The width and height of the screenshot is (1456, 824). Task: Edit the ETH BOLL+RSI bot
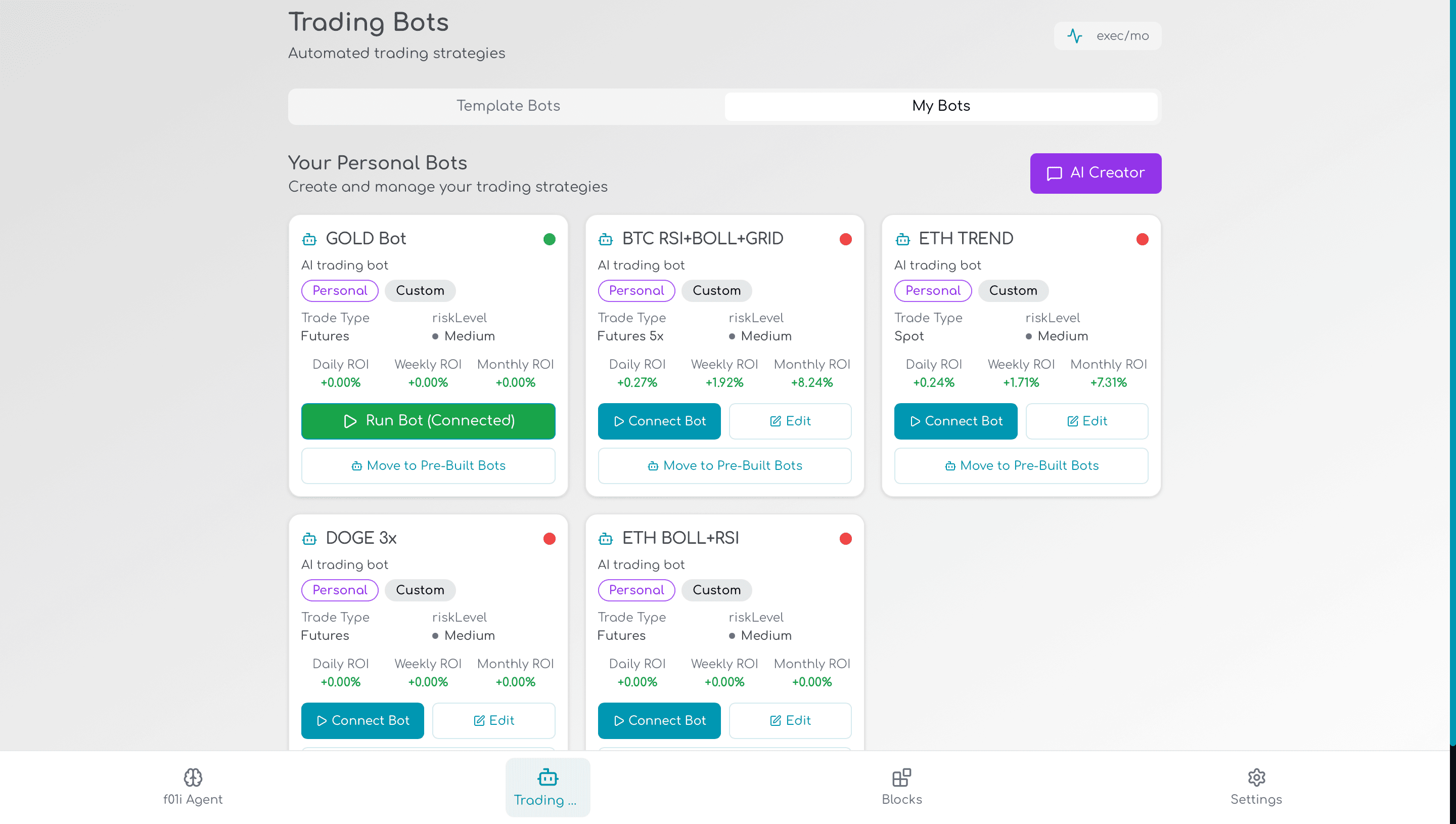(790, 720)
